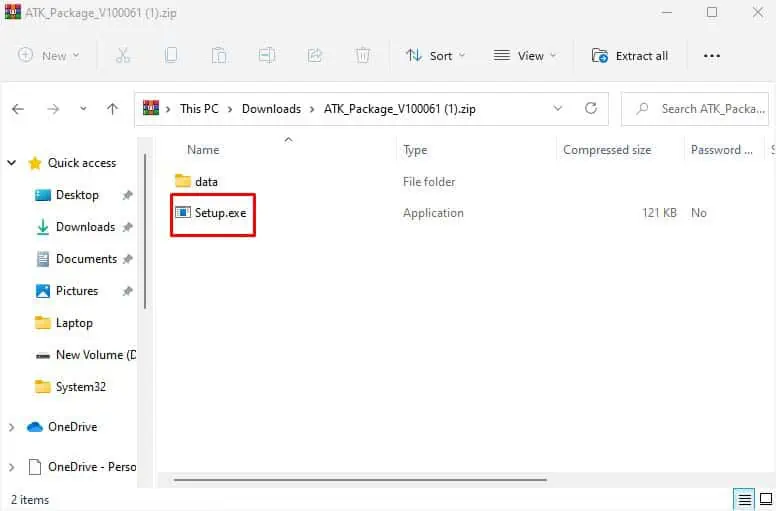Switch to details view in status bar
Screen dimensions: 776x511
[x=744, y=500]
